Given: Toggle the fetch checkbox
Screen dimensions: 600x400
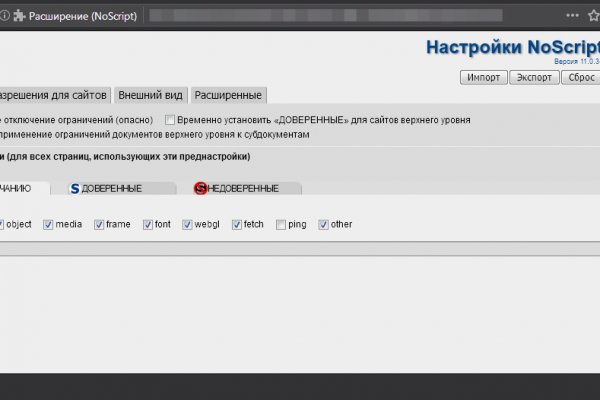Looking at the screenshot, I should [x=236, y=224].
